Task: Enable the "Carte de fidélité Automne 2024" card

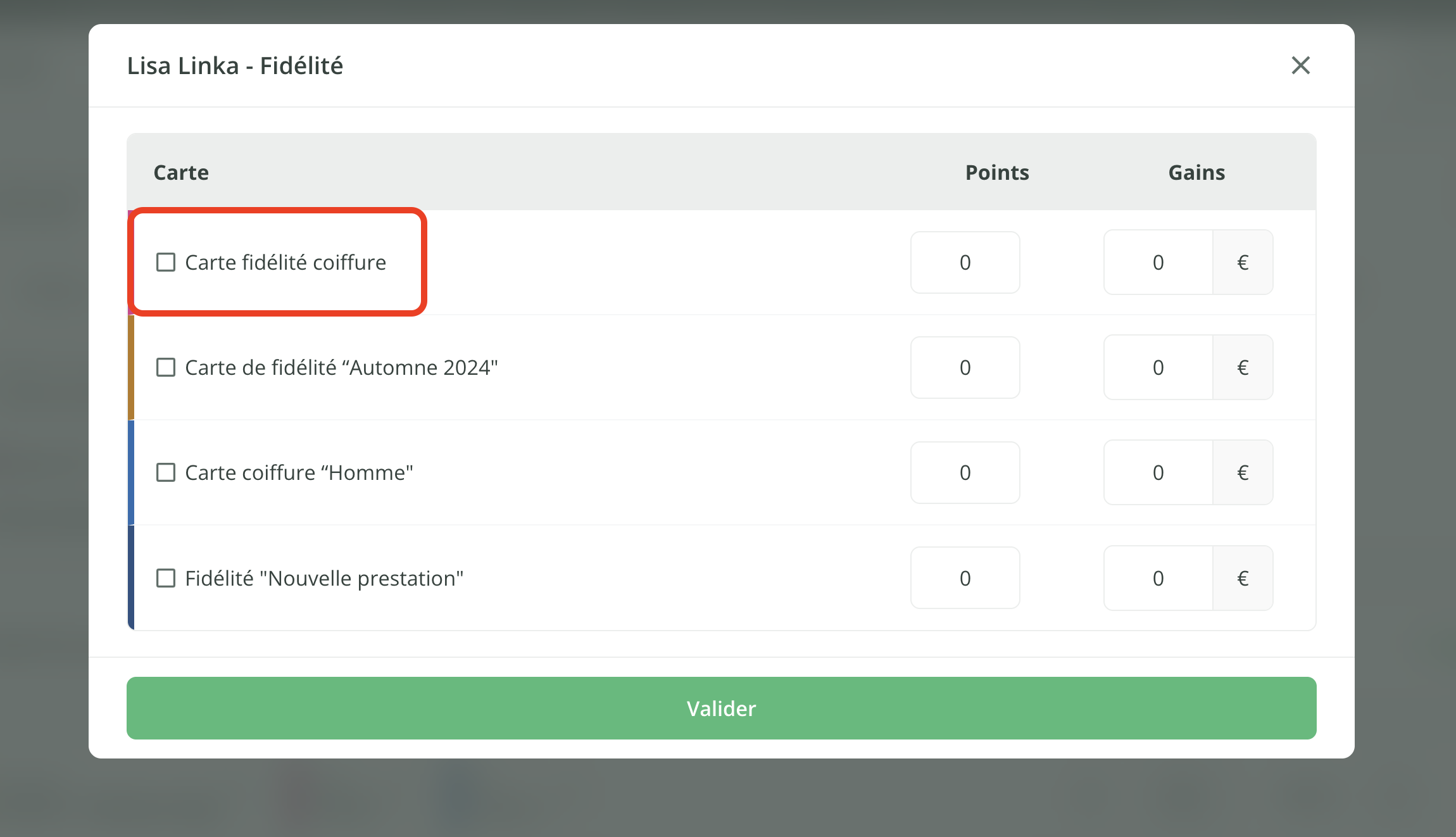Action: point(166,367)
